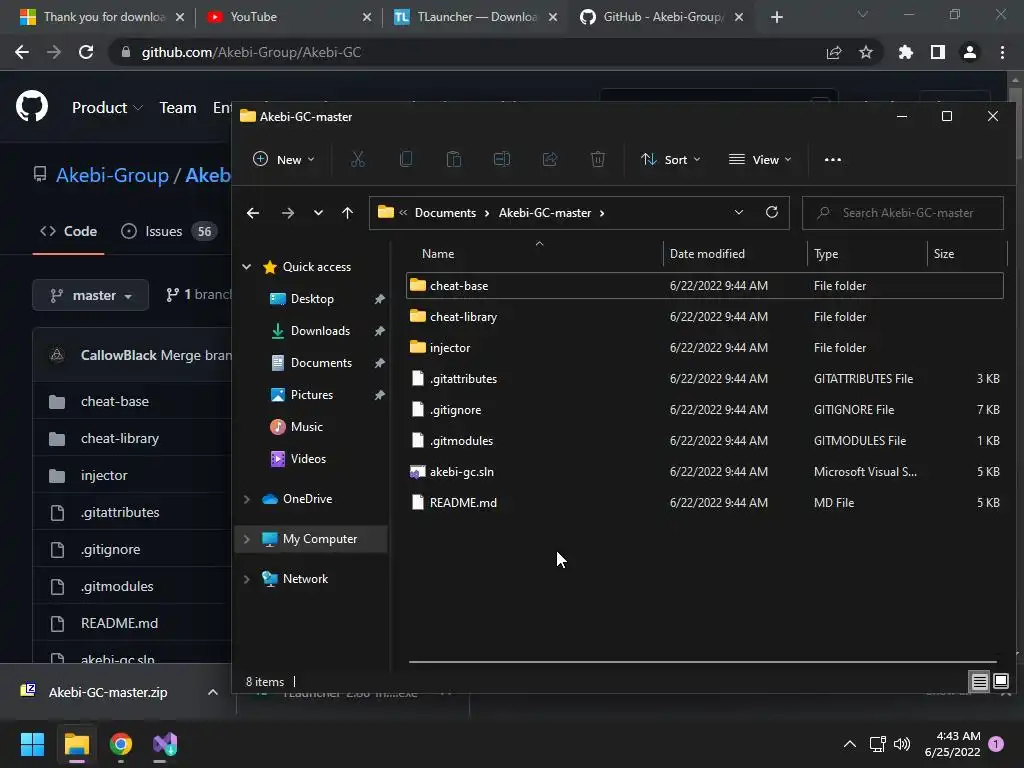Open the Issues tab on GitHub

[168, 231]
